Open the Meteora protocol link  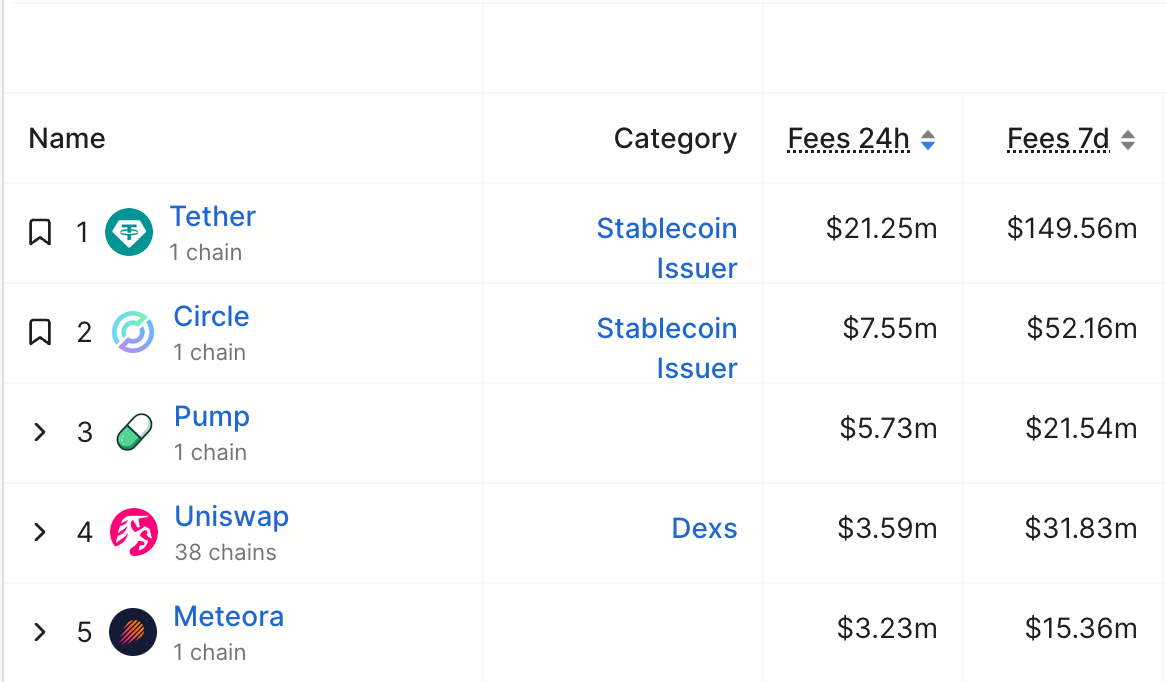coord(228,616)
